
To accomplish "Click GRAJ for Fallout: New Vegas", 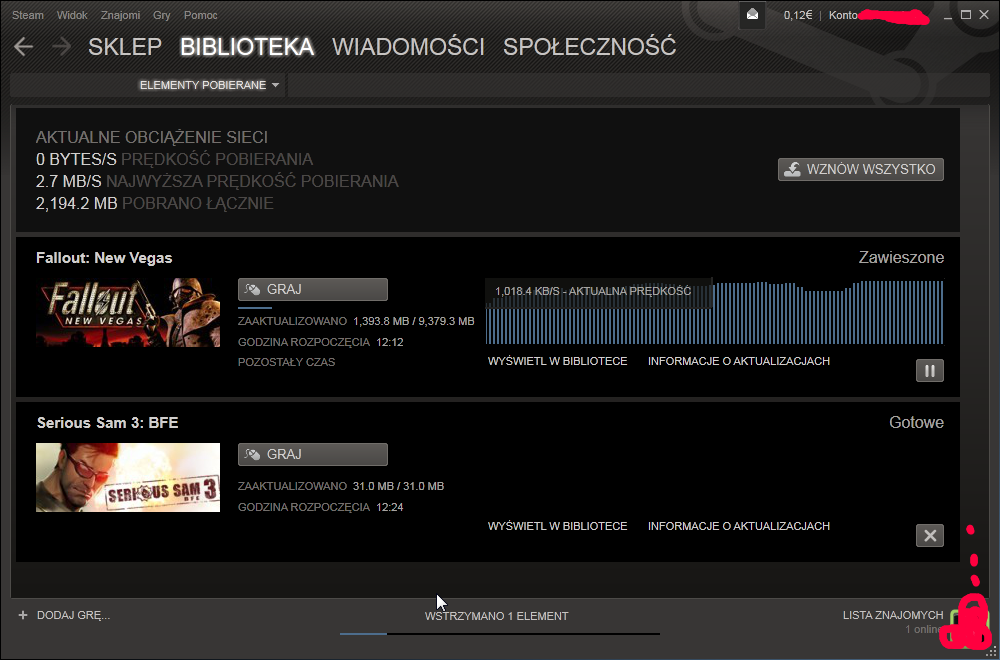I will coord(312,289).
